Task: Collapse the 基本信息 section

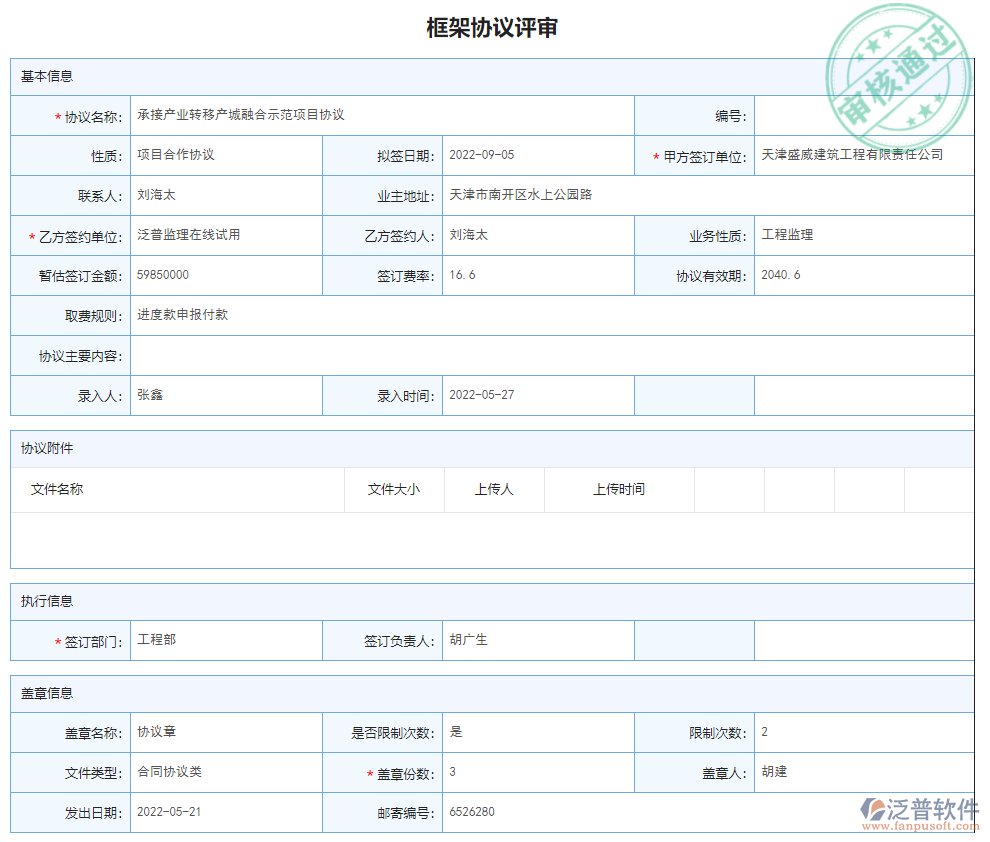Action: pos(47,76)
